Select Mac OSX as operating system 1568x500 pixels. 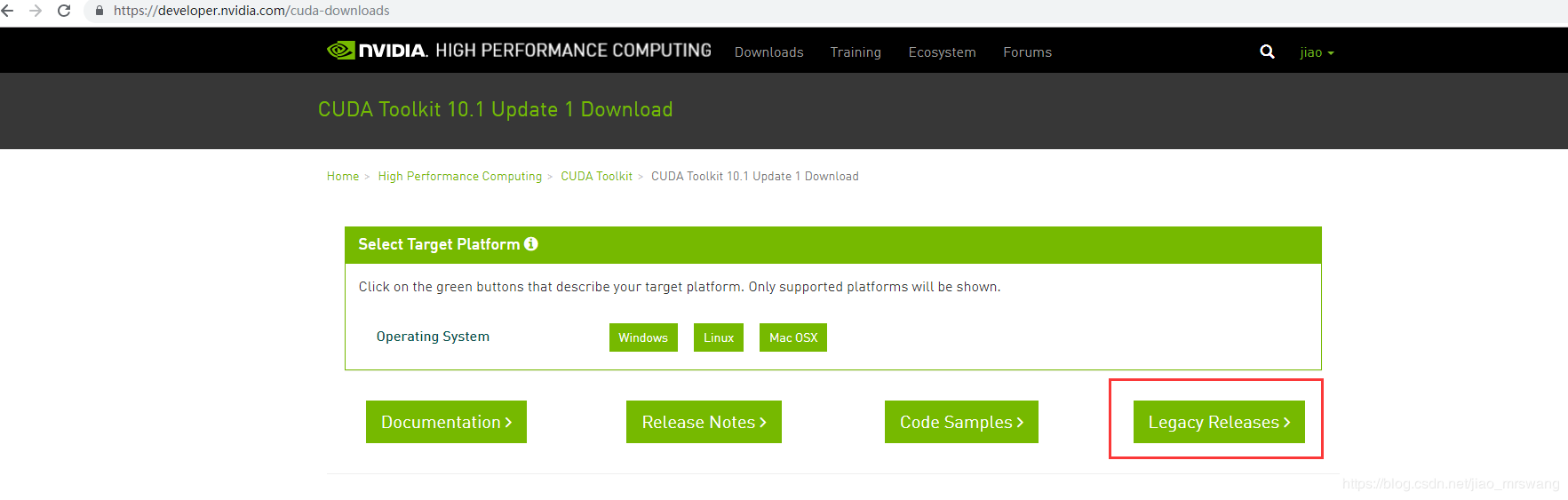(793, 337)
